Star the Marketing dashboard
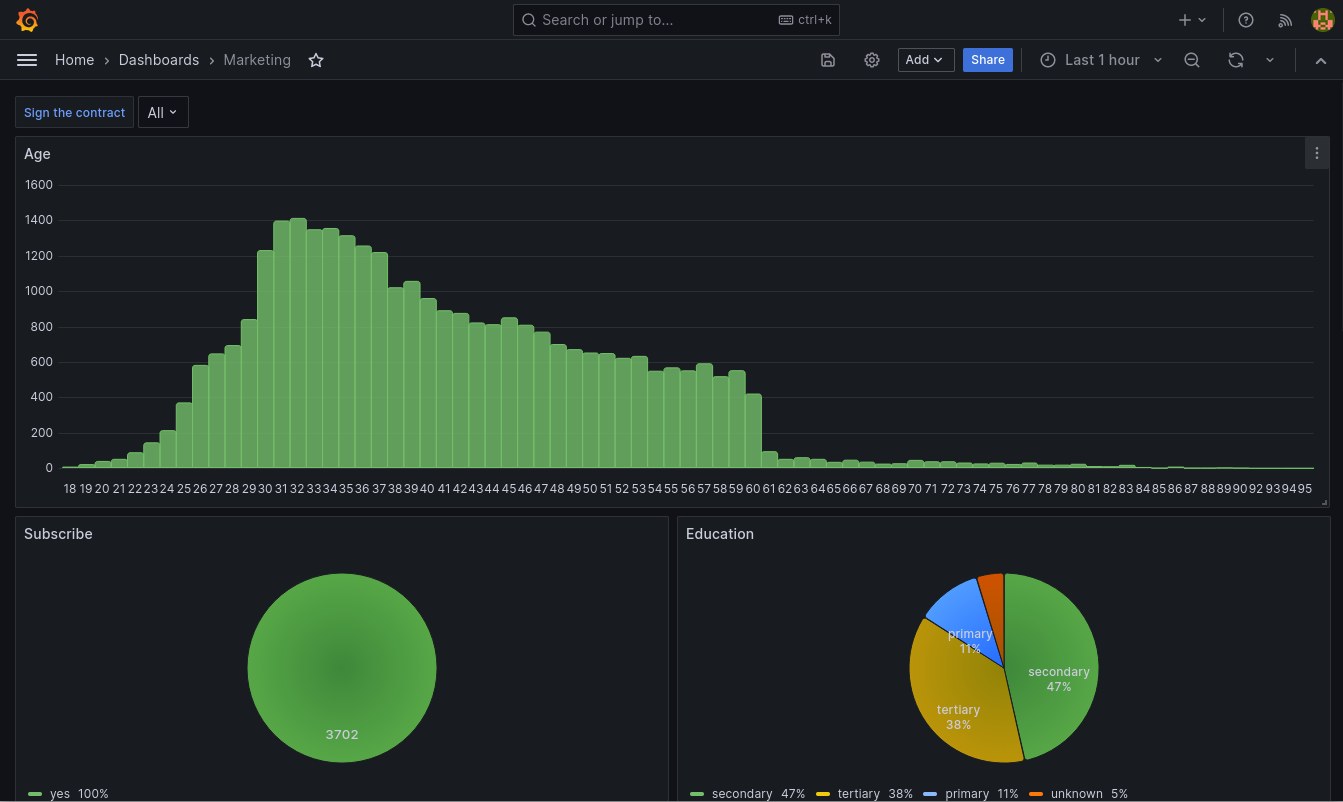 316,60
